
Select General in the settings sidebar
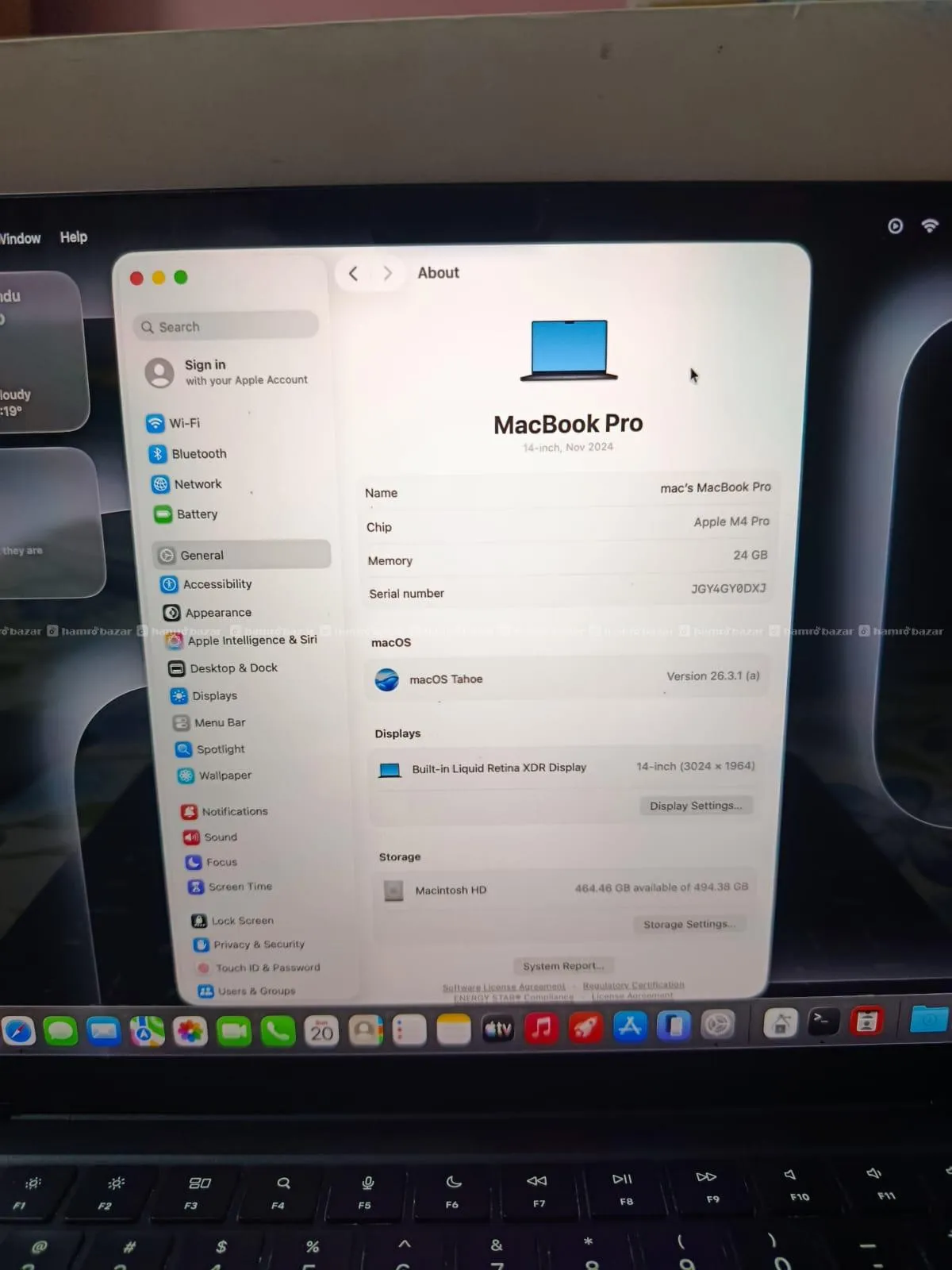click(242, 555)
